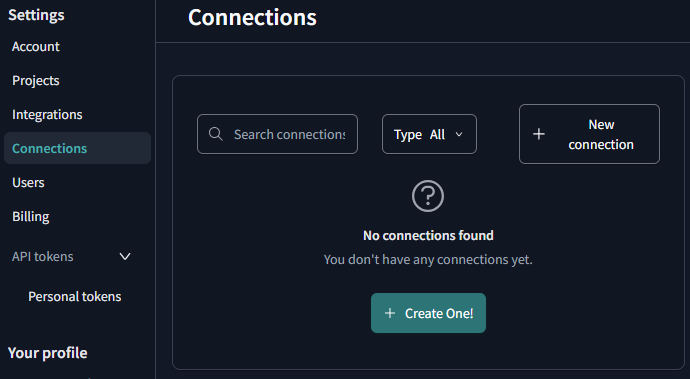
Task: Open Personal tokens under API tokens
Action: click(75, 296)
